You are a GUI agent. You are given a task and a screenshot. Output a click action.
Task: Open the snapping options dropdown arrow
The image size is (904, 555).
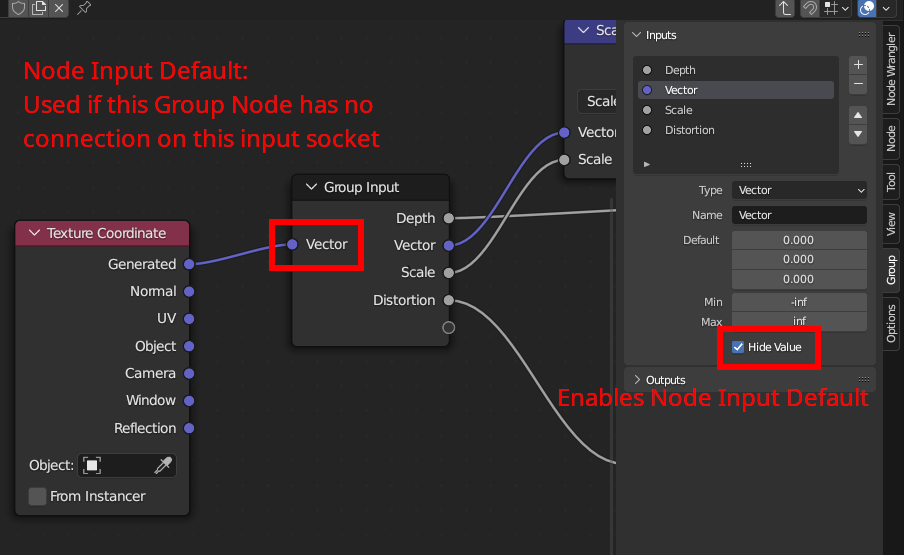845,8
